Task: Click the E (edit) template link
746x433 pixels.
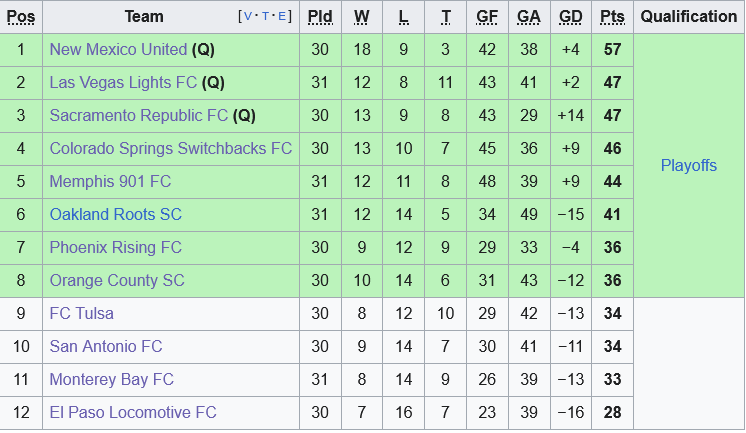Action: click(x=284, y=17)
